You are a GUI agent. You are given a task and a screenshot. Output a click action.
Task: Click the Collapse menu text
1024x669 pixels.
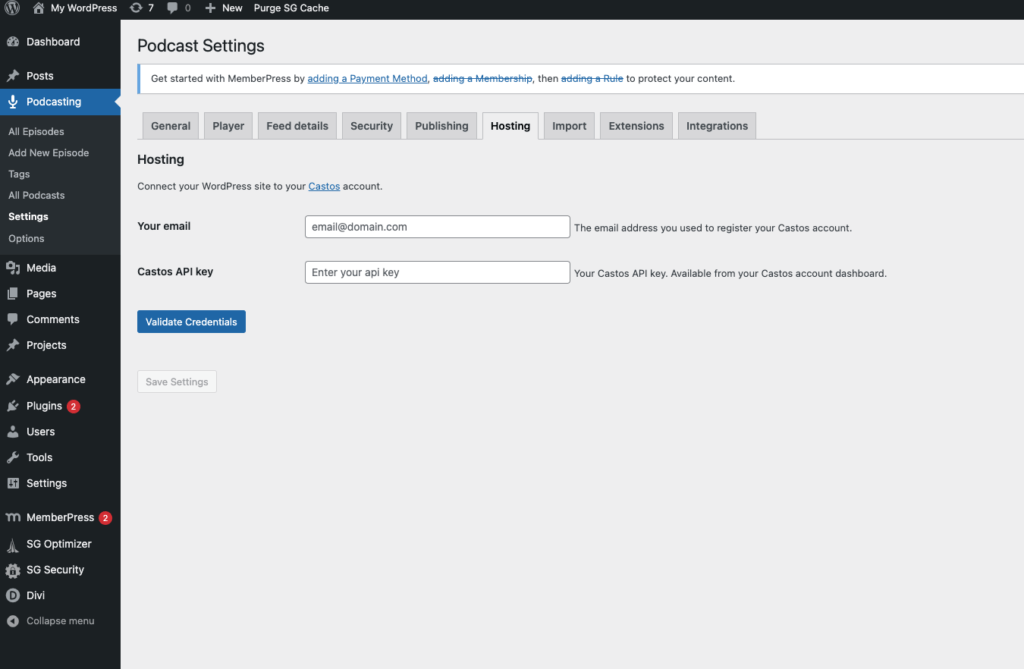pyautogui.click(x=60, y=621)
